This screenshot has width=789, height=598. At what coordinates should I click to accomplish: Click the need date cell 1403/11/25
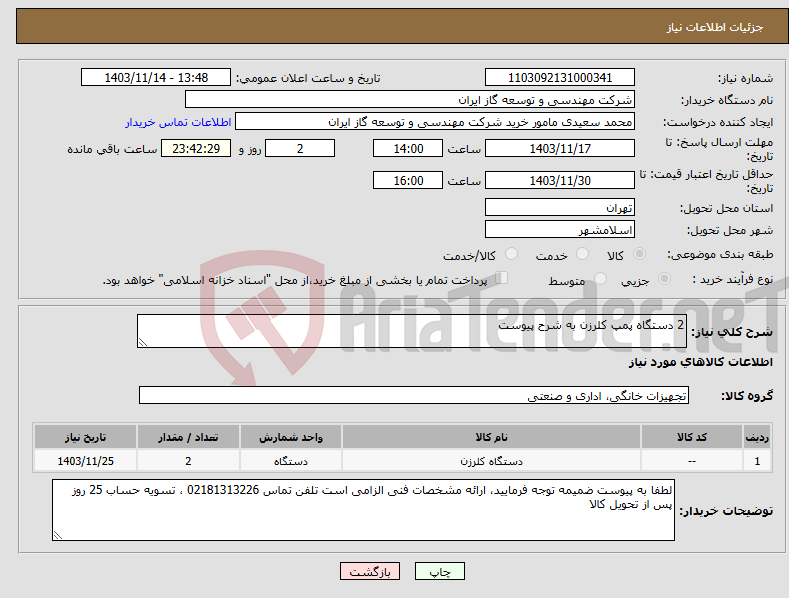(86, 461)
